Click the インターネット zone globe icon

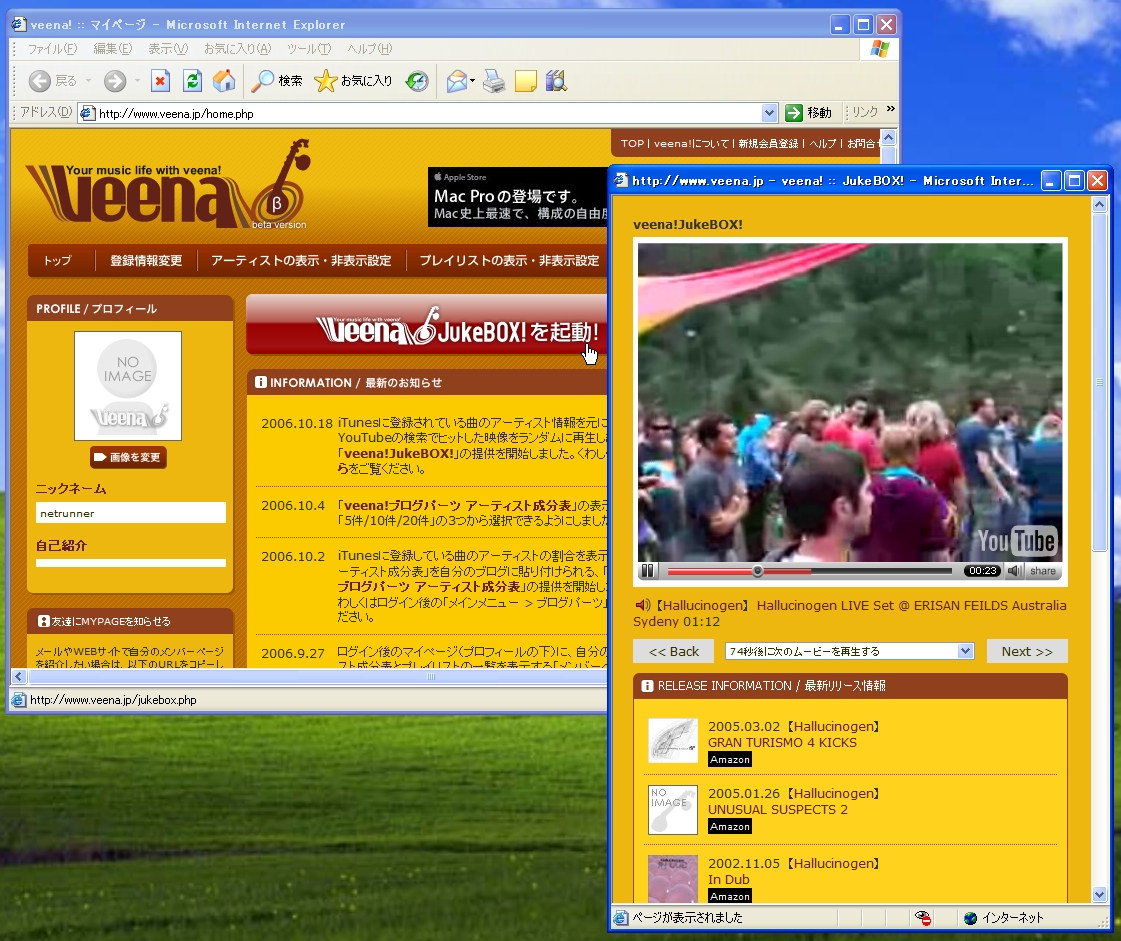click(970, 918)
